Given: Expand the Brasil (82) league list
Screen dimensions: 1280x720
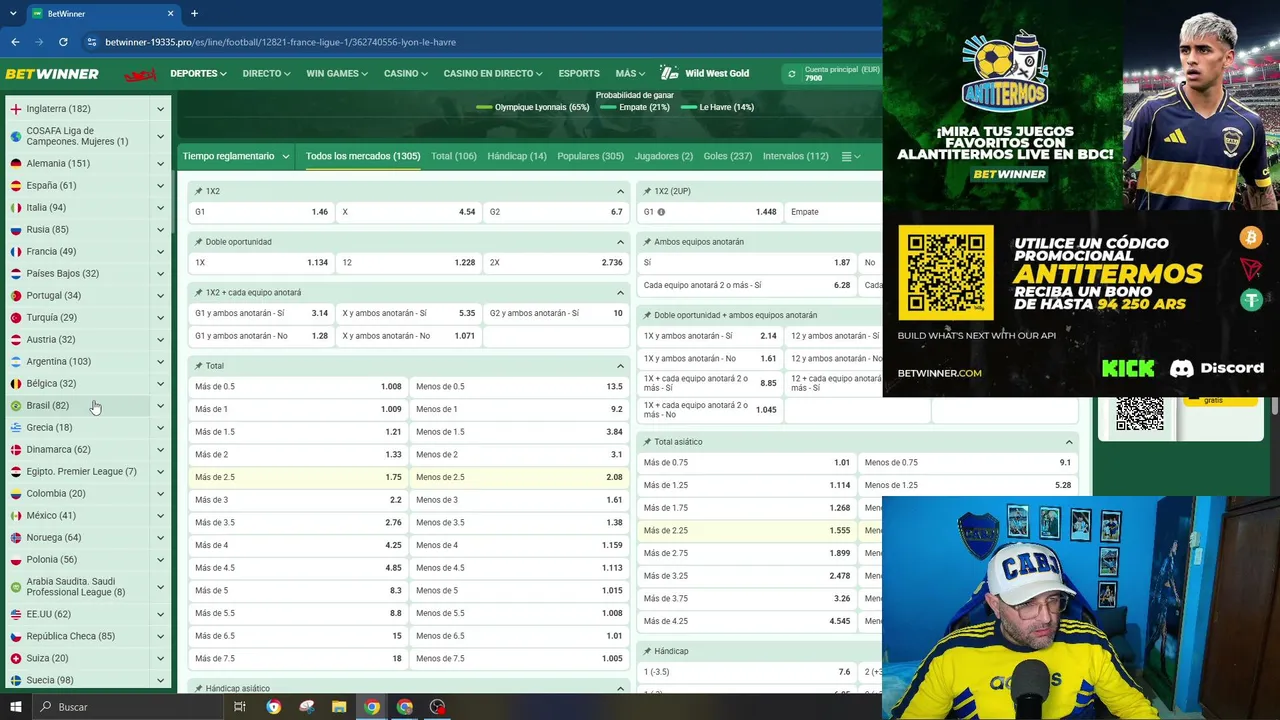Looking at the screenshot, I should click(160, 406).
